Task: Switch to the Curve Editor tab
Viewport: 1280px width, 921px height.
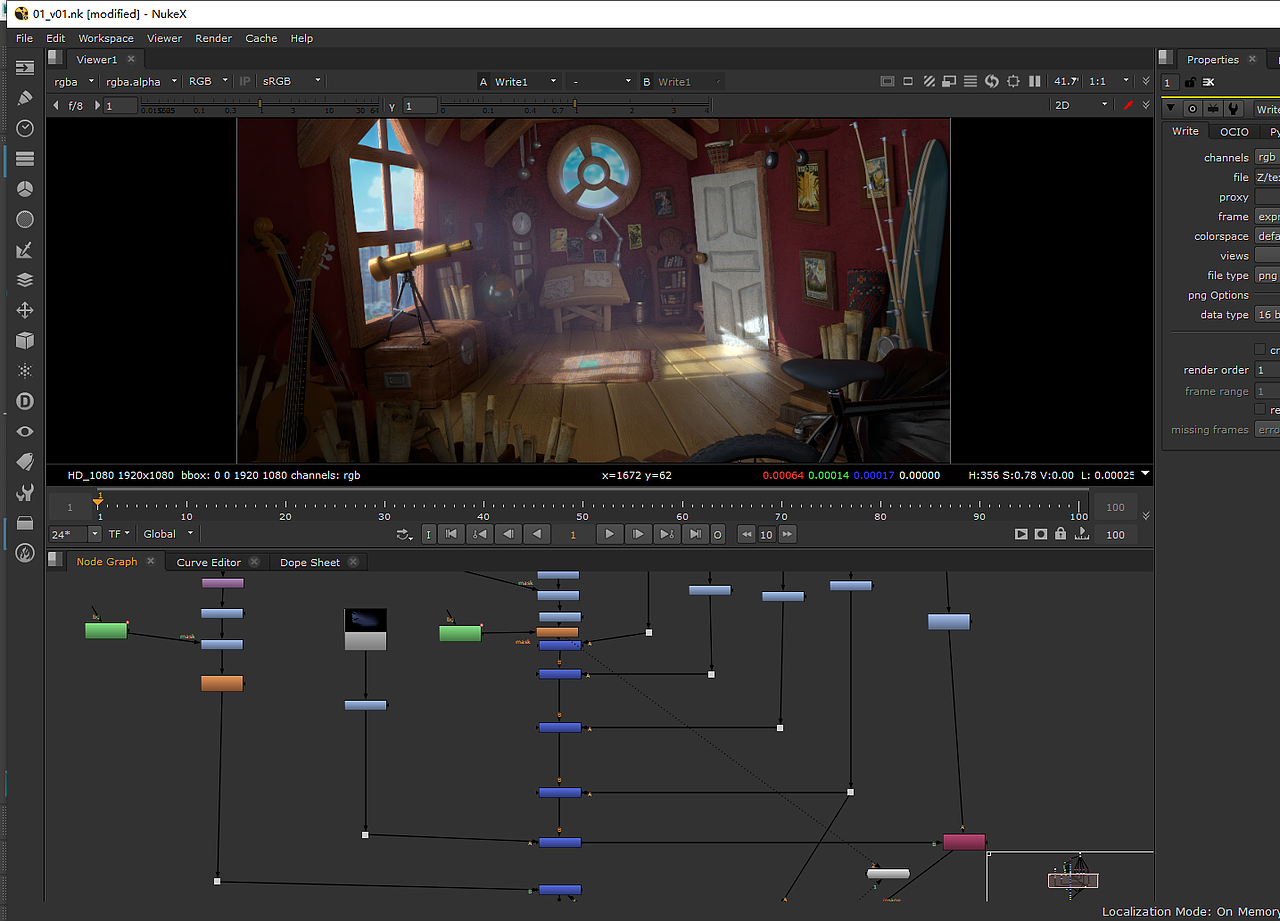Action: point(209,562)
